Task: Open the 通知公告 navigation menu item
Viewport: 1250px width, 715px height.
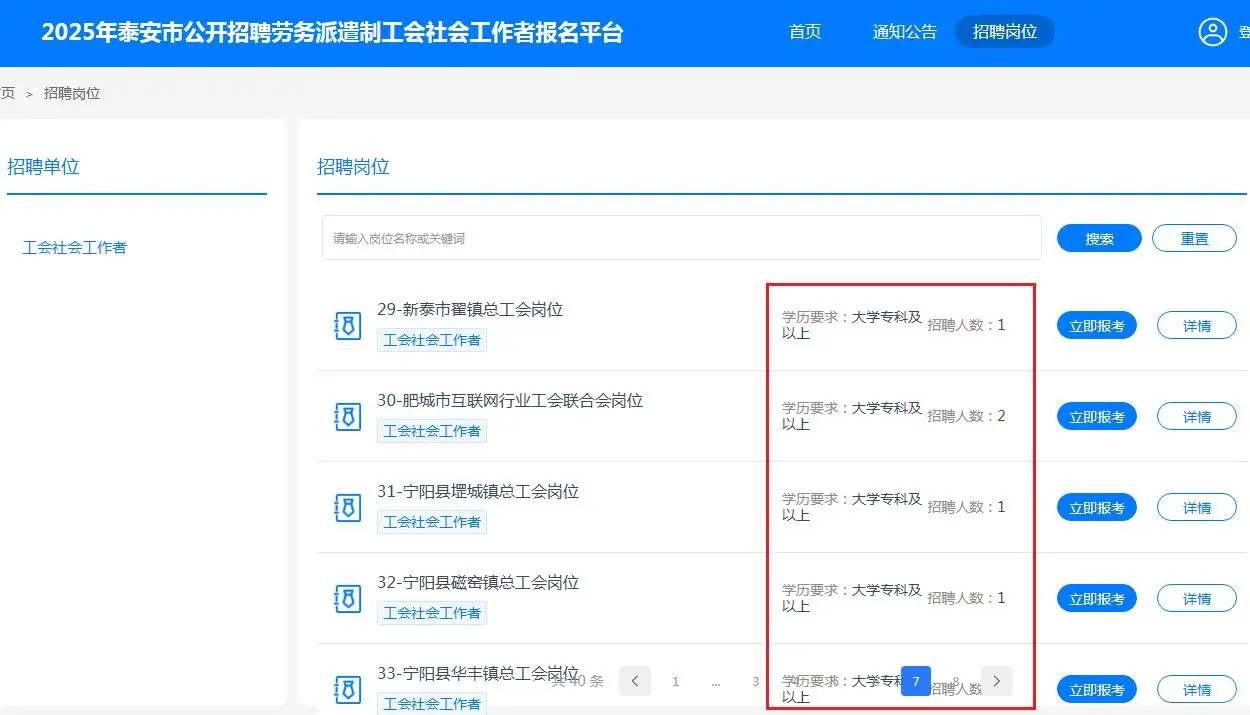Action: (x=904, y=31)
